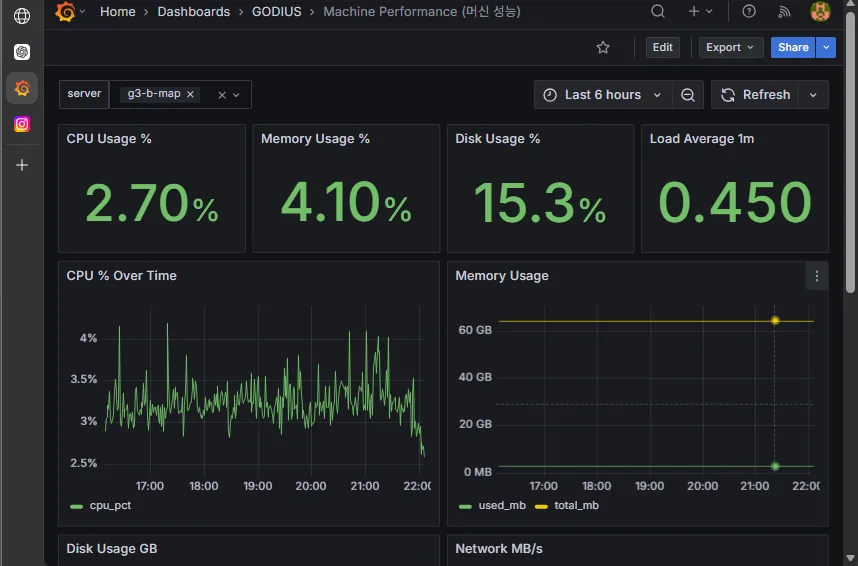Click the Refresh button
Image resolution: width=858 pixels, height=566 pixels.
coord(755,95)
